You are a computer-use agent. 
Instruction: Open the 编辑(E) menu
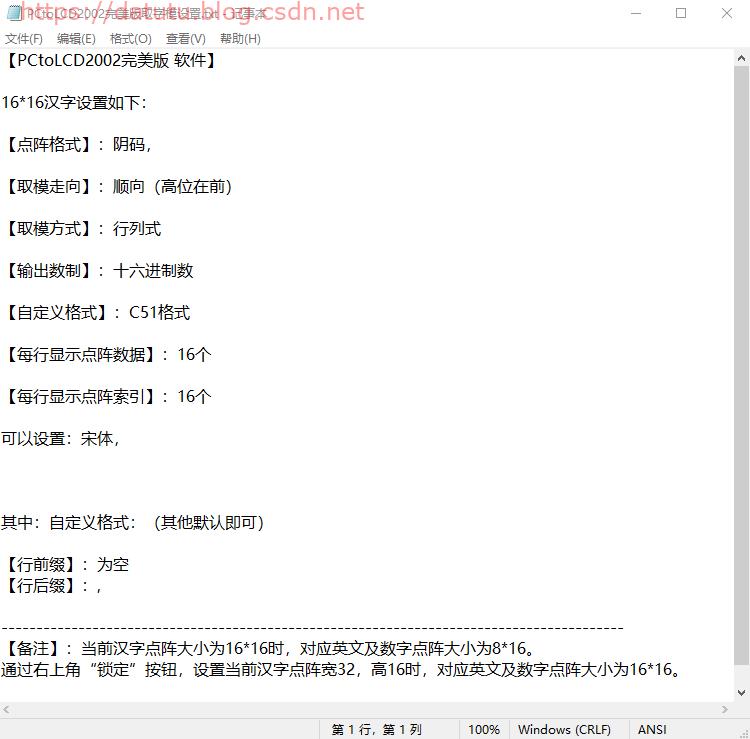point(76,38)
